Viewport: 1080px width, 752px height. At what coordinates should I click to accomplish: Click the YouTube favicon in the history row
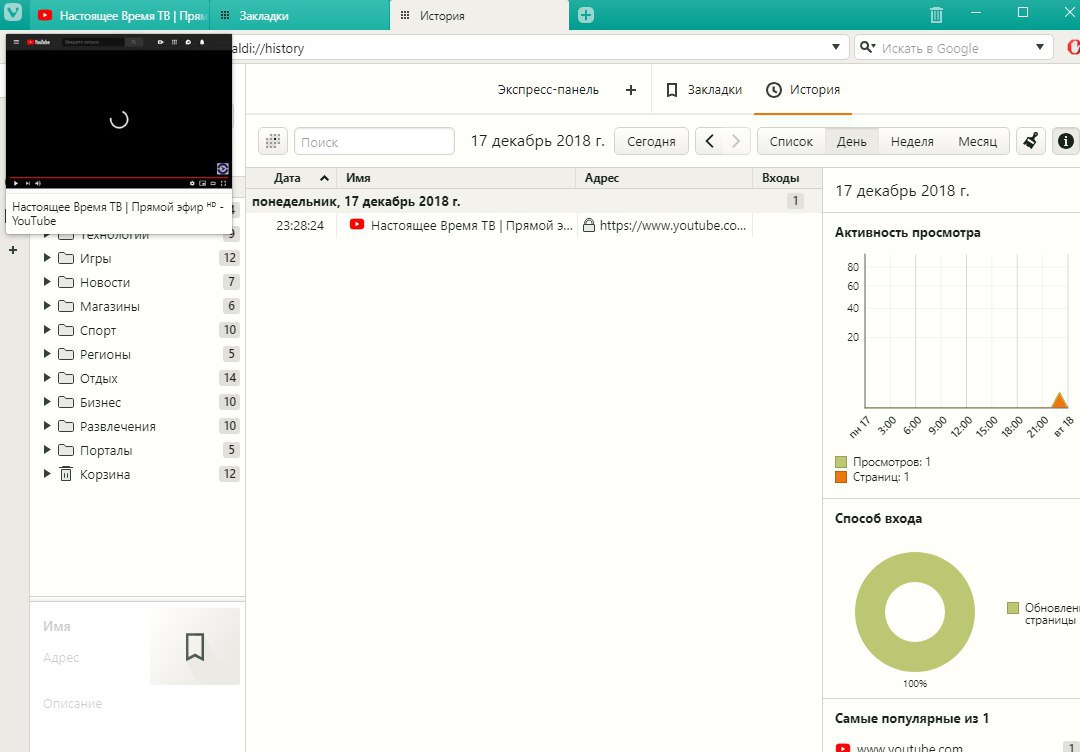click(357, 224)
